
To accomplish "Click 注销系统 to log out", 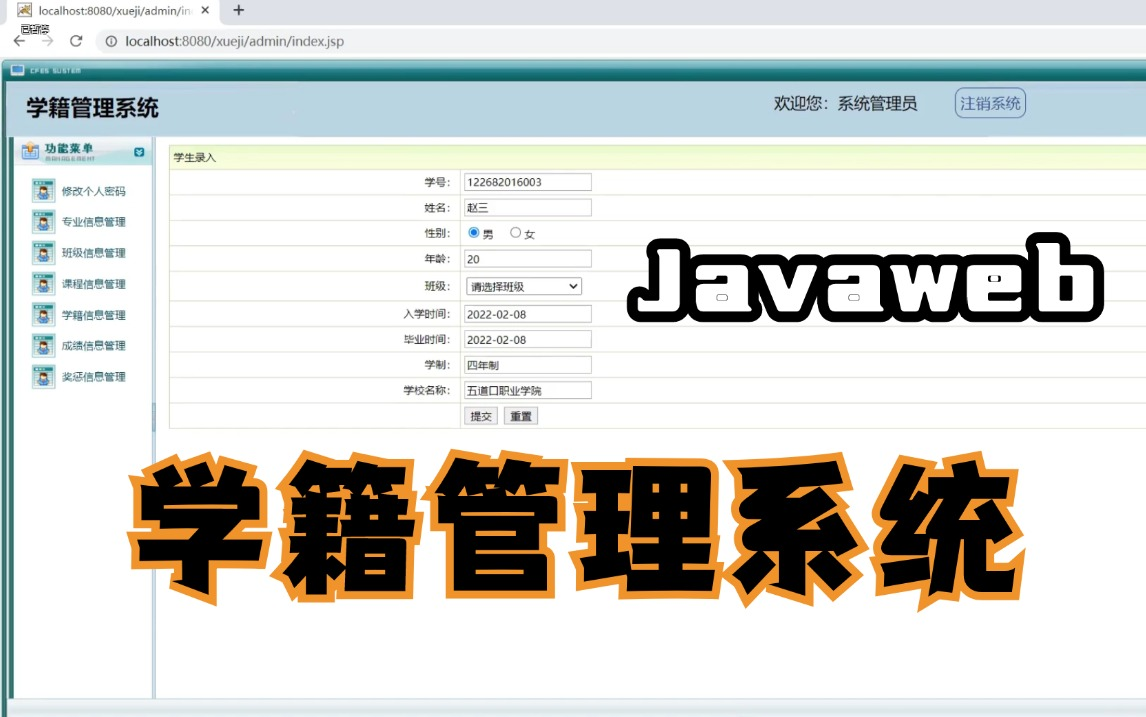I will tap(989, 102).
